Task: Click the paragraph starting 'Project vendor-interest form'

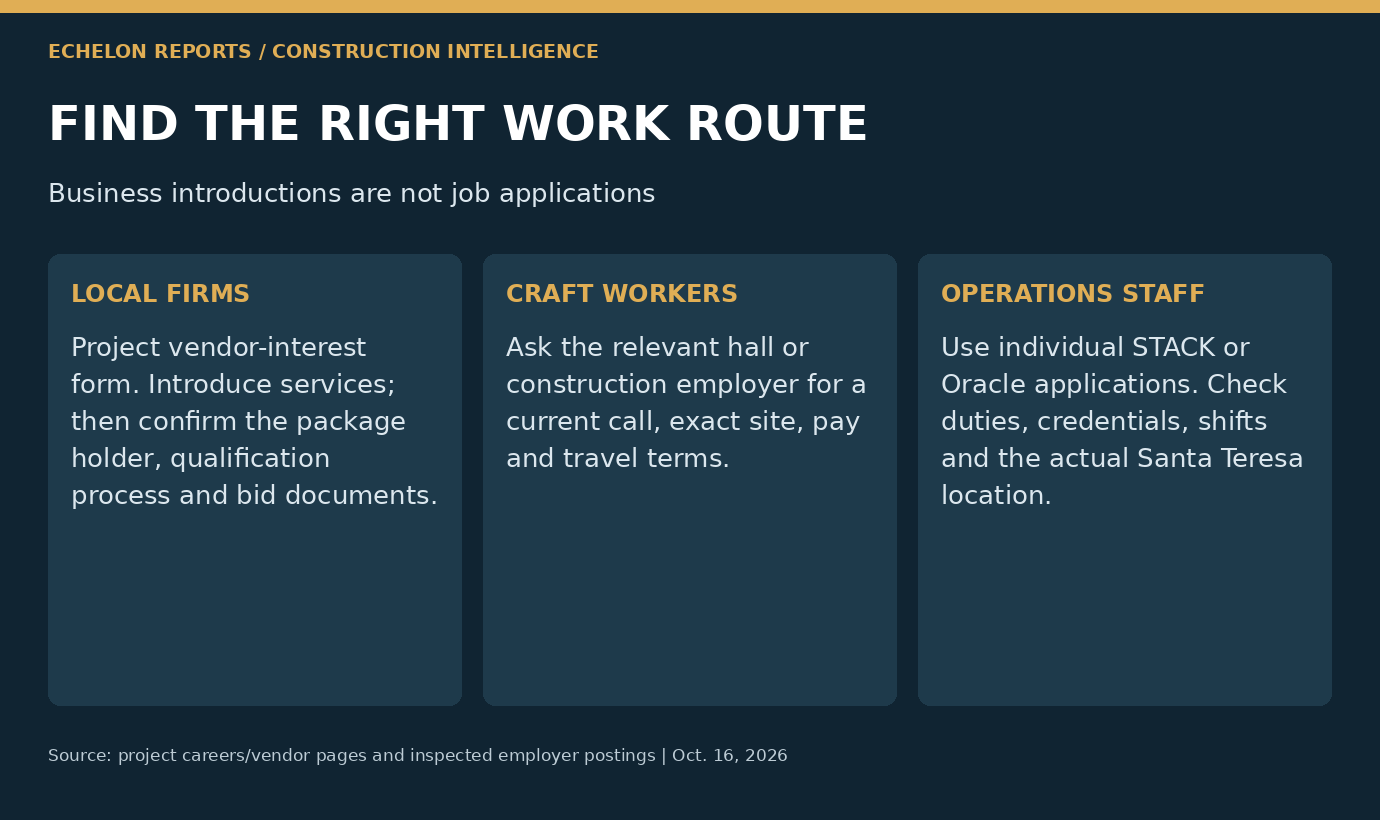Action: pyautogui.click(x=254, y=422)
